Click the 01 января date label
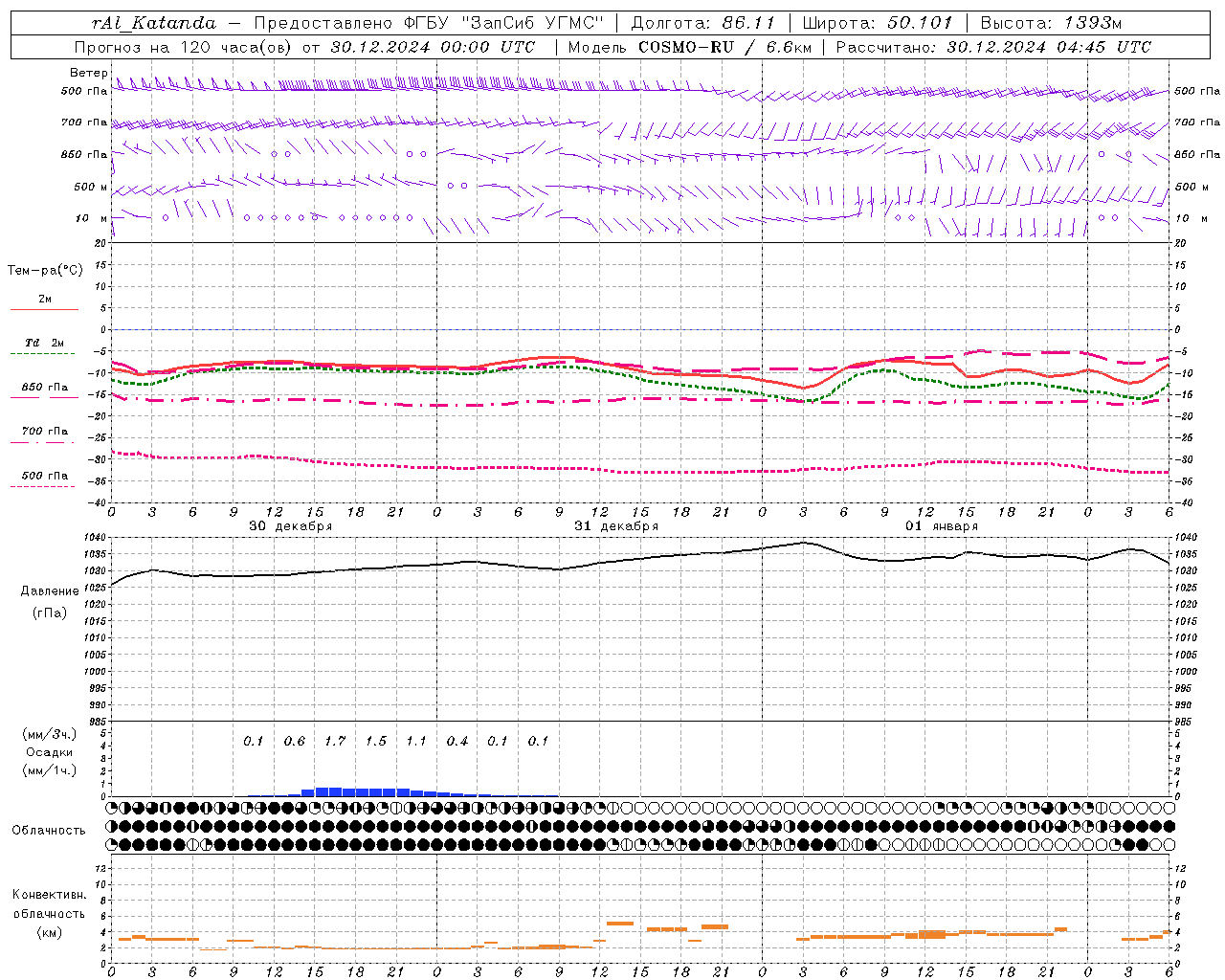This screenshot has width=1225, height=980. pyautogui.click(x=942, y=526)
